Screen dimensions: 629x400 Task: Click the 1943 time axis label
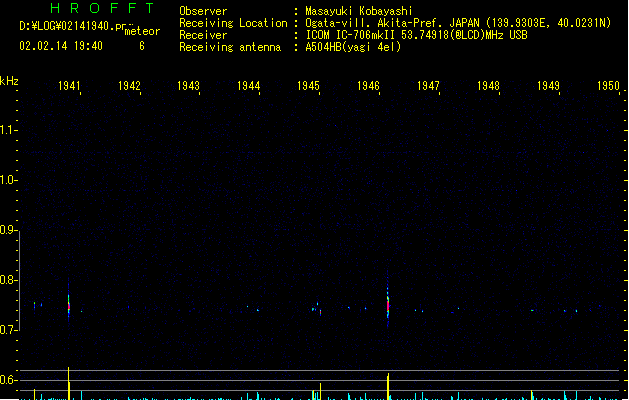coord(189,86)
